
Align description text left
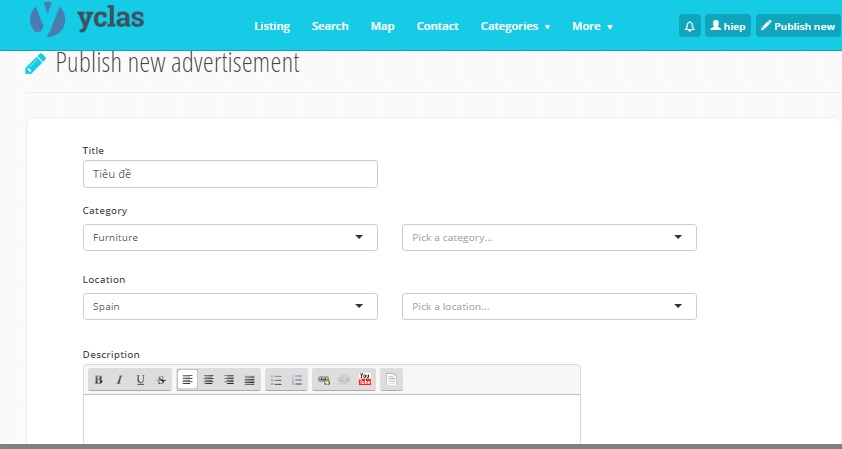coord(187,380)
